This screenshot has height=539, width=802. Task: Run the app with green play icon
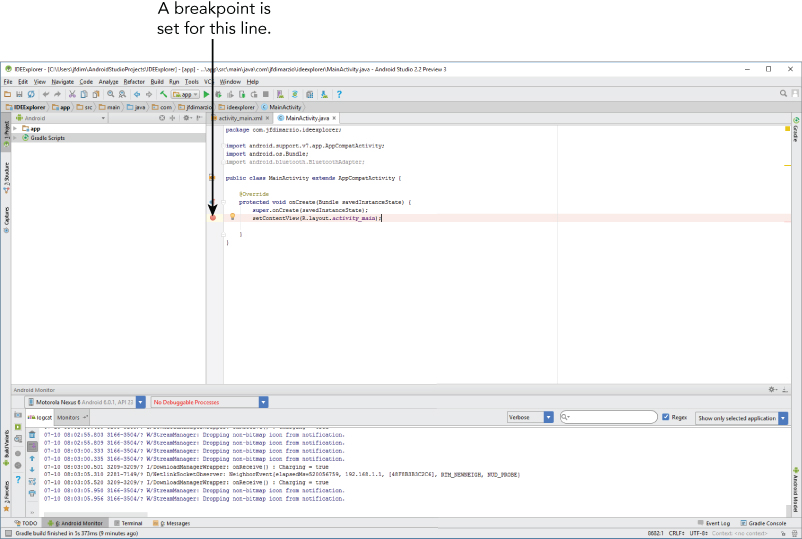pos(206,94)
